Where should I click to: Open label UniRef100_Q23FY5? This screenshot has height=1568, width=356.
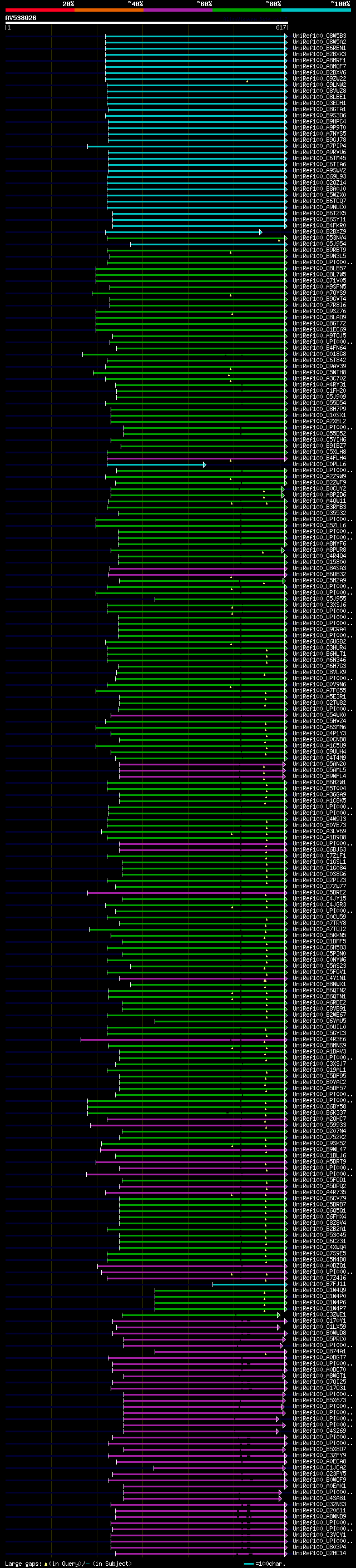319,1473
